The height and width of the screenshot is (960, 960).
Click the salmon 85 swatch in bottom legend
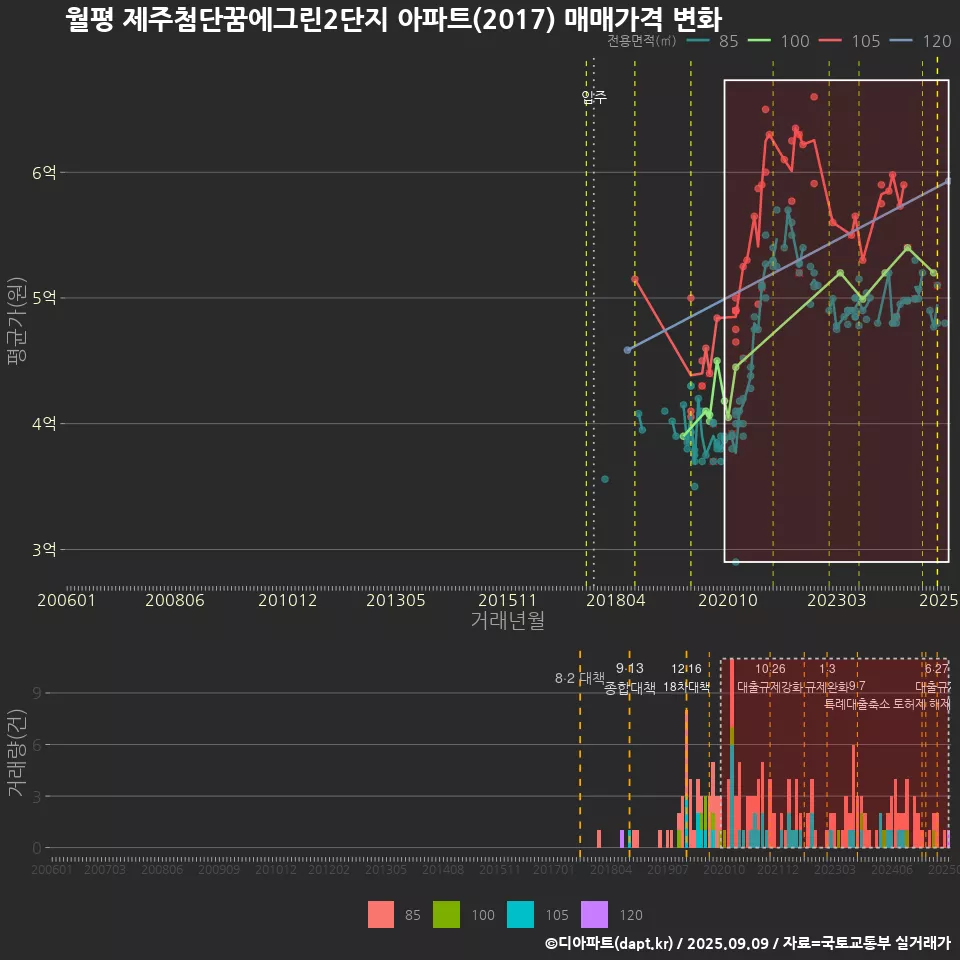click(381, 915)
